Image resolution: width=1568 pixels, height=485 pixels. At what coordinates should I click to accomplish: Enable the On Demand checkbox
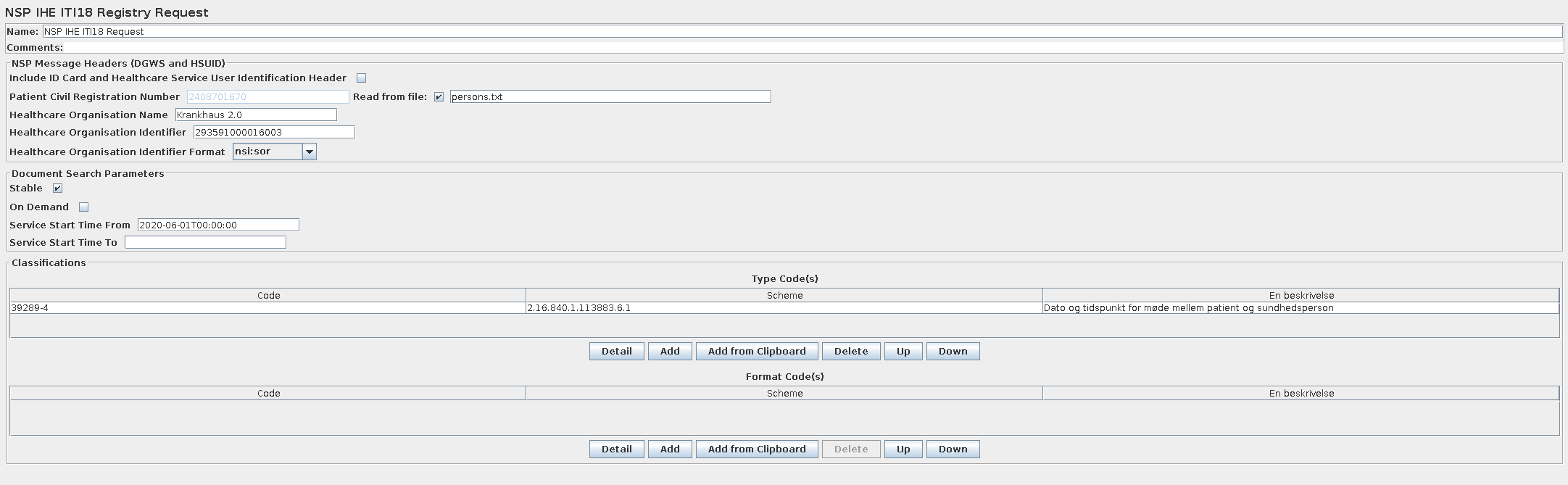[83, 207]
